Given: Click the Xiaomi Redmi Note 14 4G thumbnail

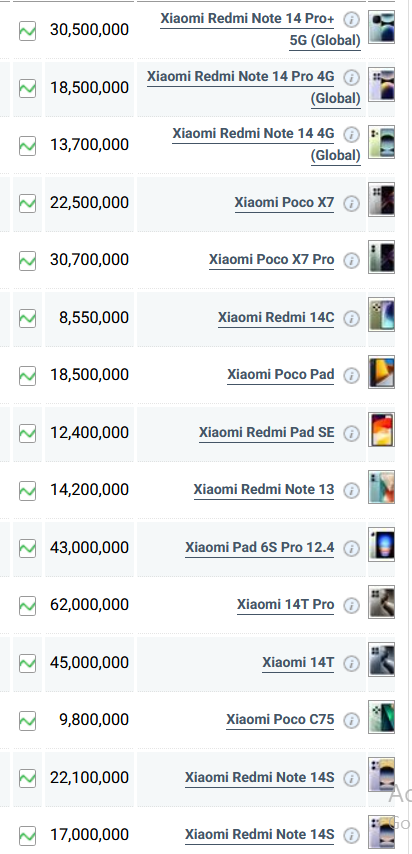Looking at the screenshot, I should pos(381,143).
